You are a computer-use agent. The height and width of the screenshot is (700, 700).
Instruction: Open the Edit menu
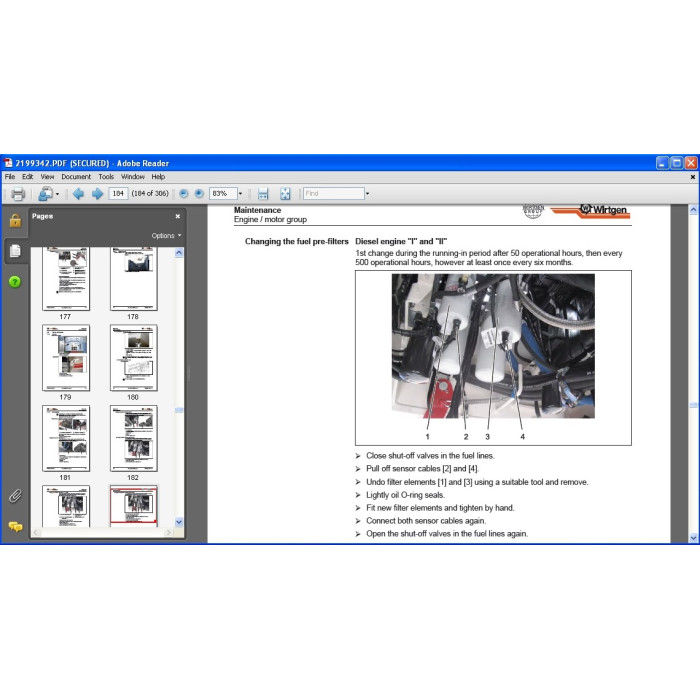28,177
